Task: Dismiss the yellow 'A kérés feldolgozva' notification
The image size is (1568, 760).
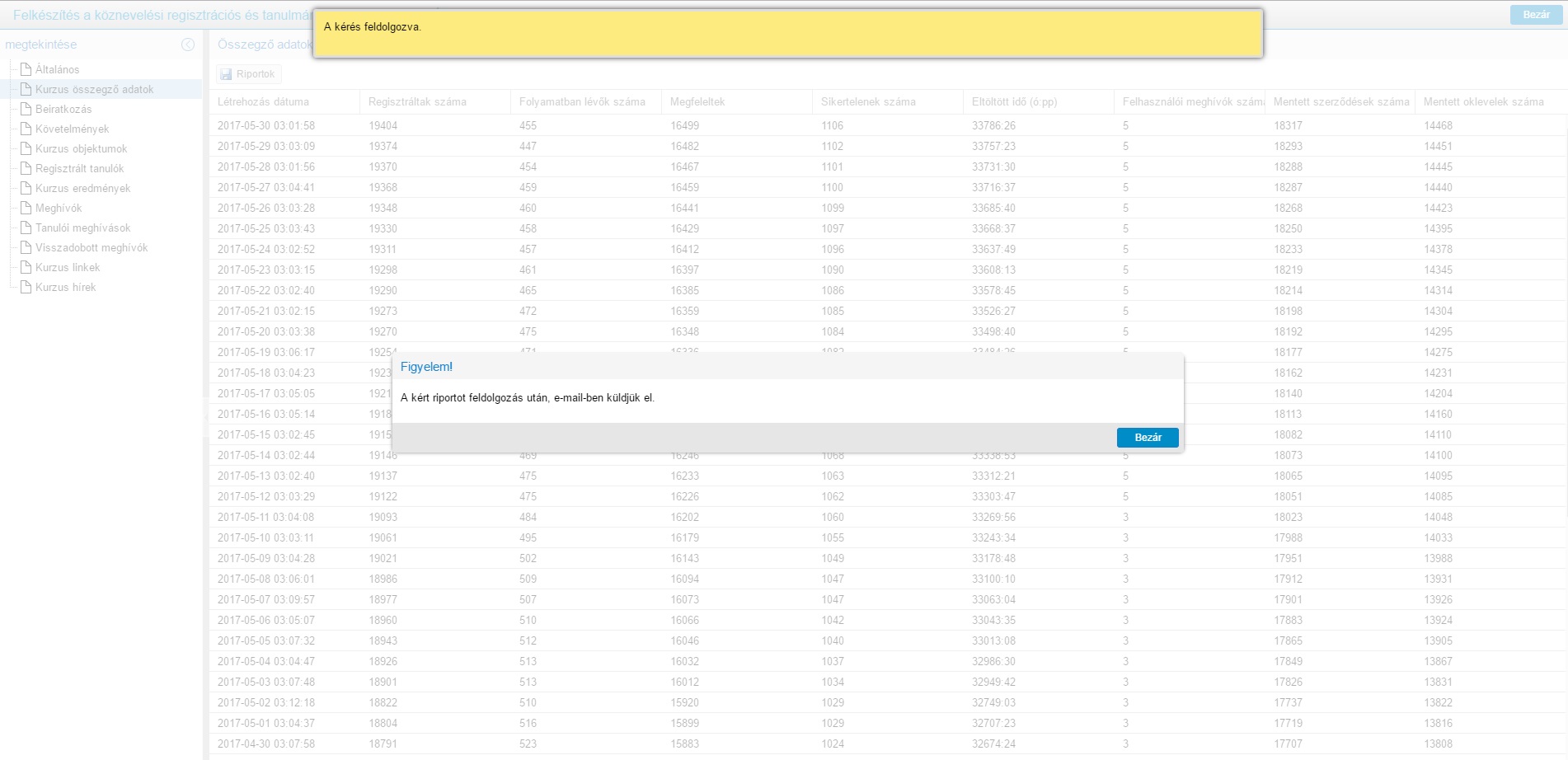Action: pyautogui.click(x=787, y=33)
